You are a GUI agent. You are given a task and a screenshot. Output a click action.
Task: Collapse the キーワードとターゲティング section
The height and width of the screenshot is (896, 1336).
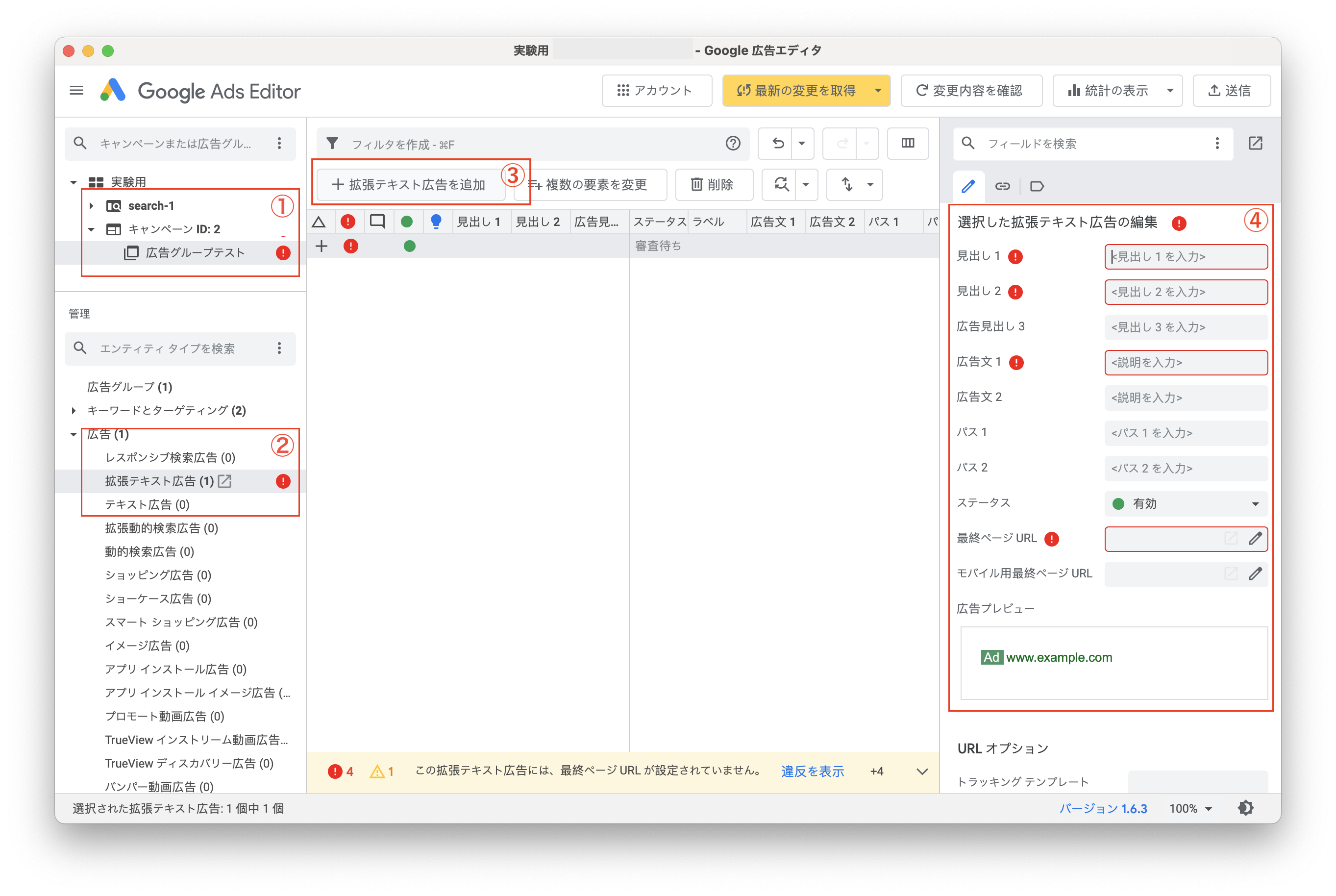[x=74, y=410]
